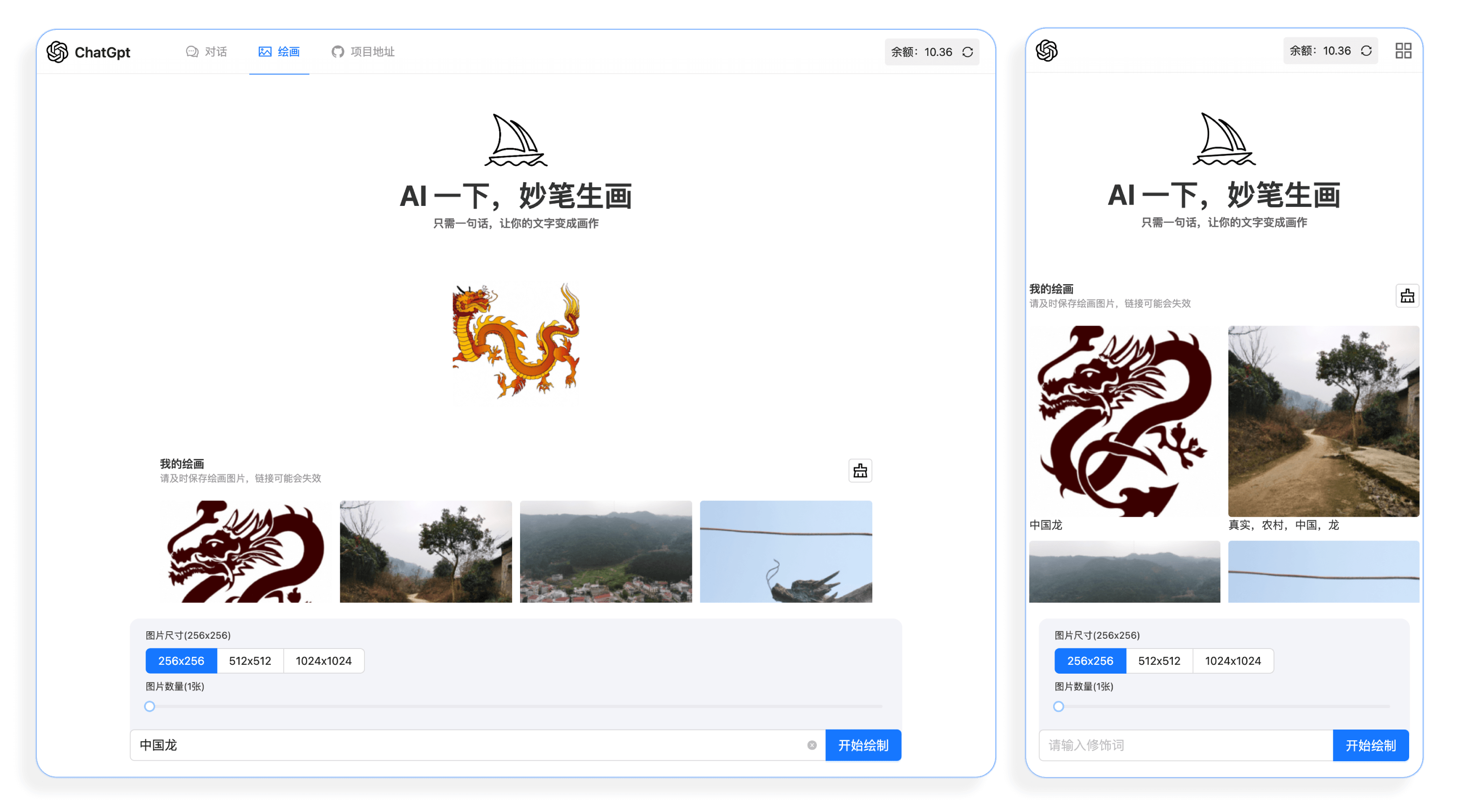Select 256x256 image size option

point(181,661)
